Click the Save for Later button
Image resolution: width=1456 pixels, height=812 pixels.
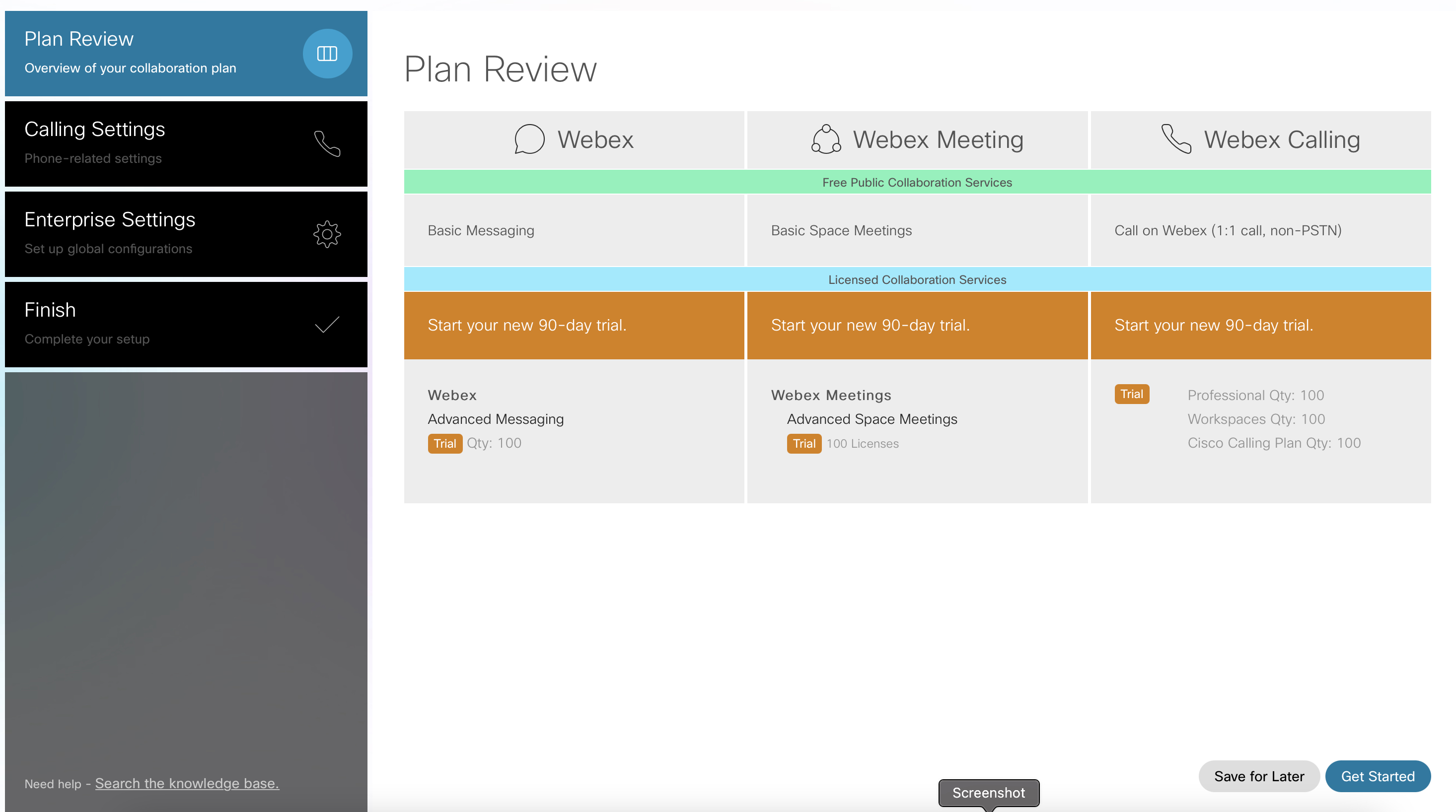click(1258, 774)
